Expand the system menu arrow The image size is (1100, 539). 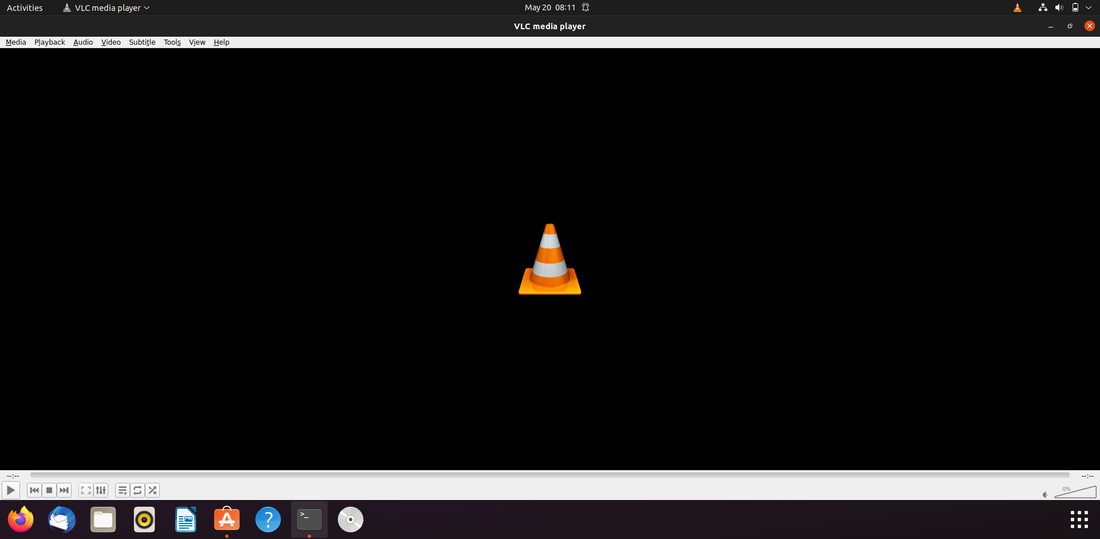[x=1089, y=8]
